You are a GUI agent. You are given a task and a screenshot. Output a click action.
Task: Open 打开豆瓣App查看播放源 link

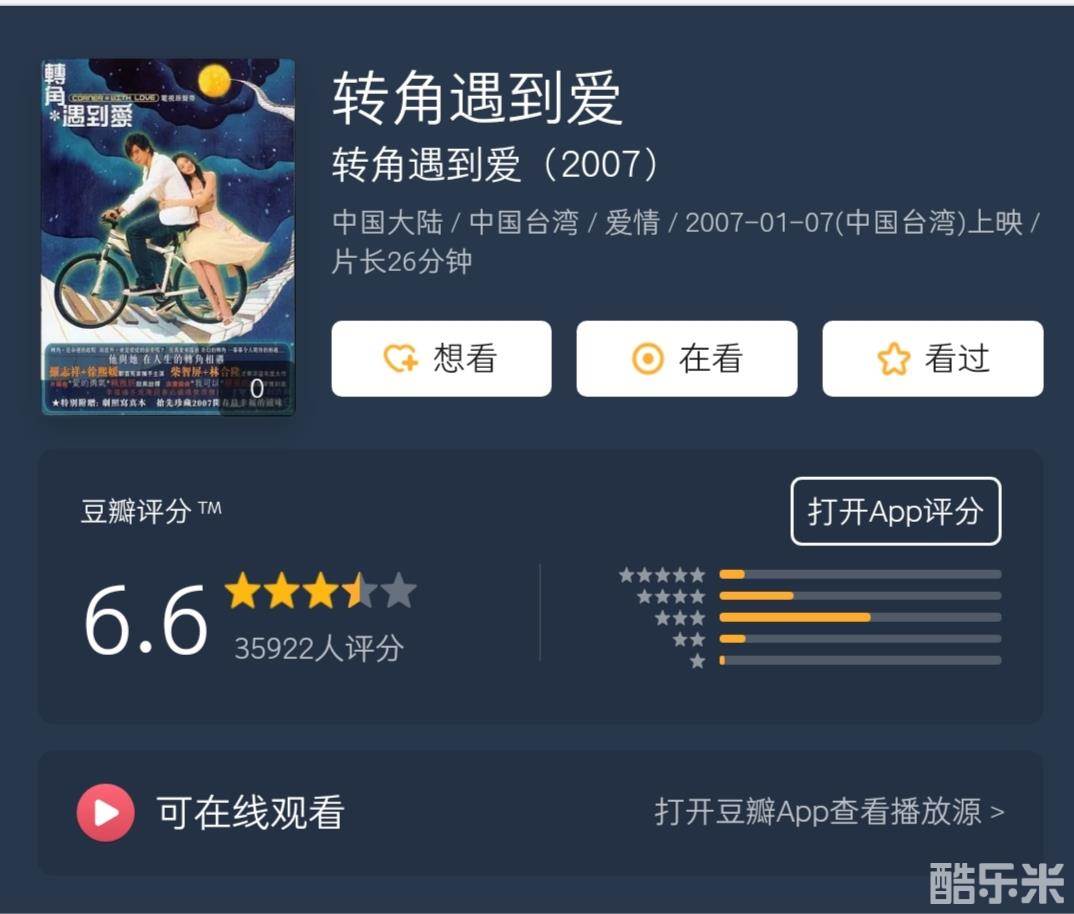point(829,812)
